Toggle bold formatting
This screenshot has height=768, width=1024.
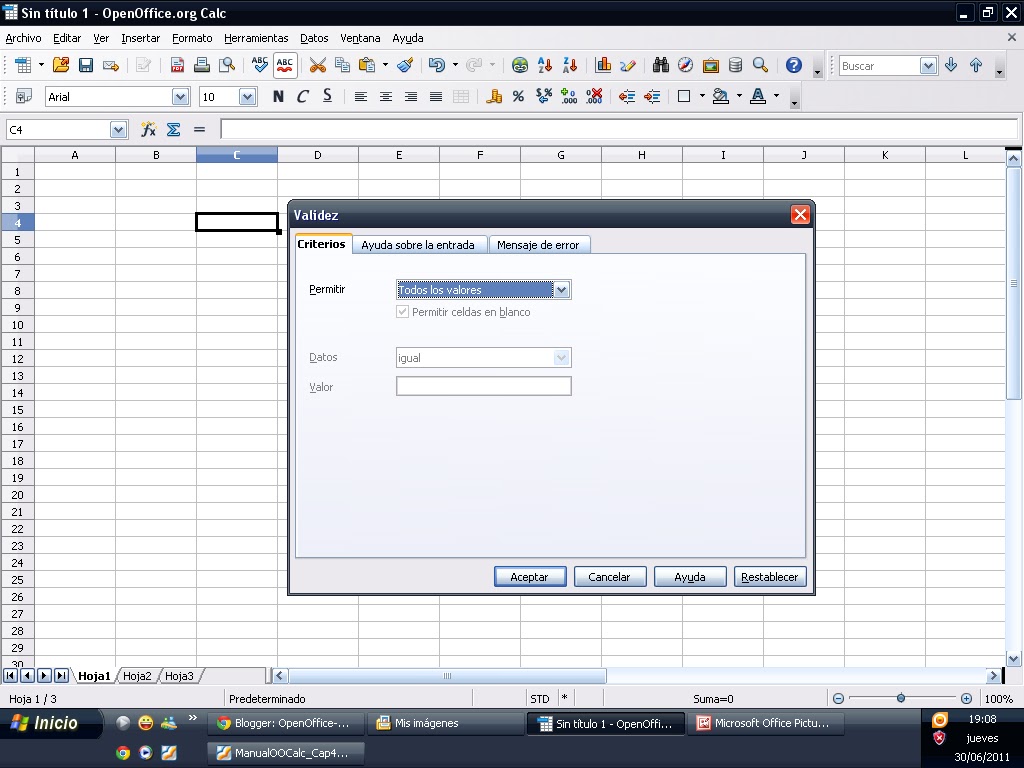(278, 96)
